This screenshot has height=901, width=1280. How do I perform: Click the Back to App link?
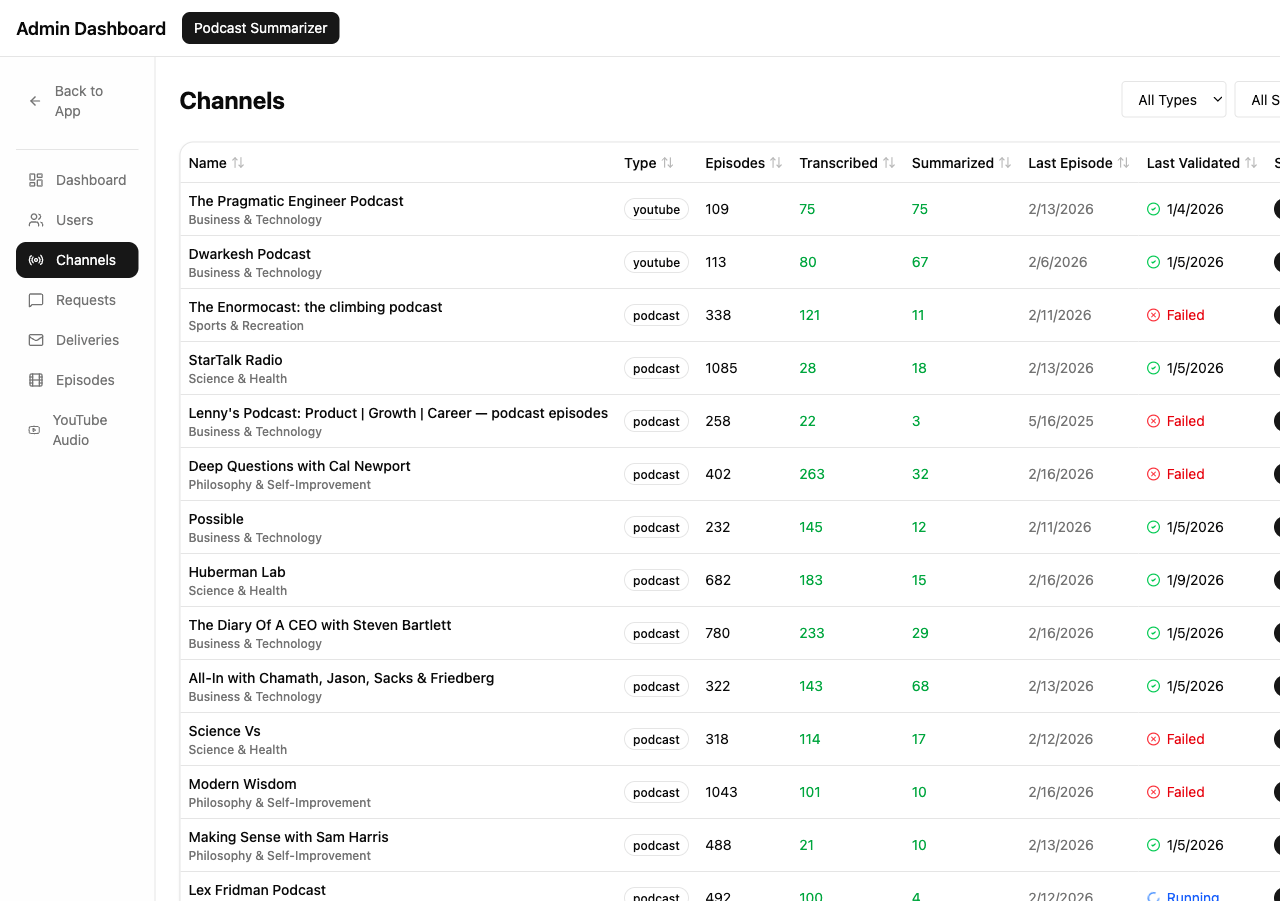tap(79, 101)
